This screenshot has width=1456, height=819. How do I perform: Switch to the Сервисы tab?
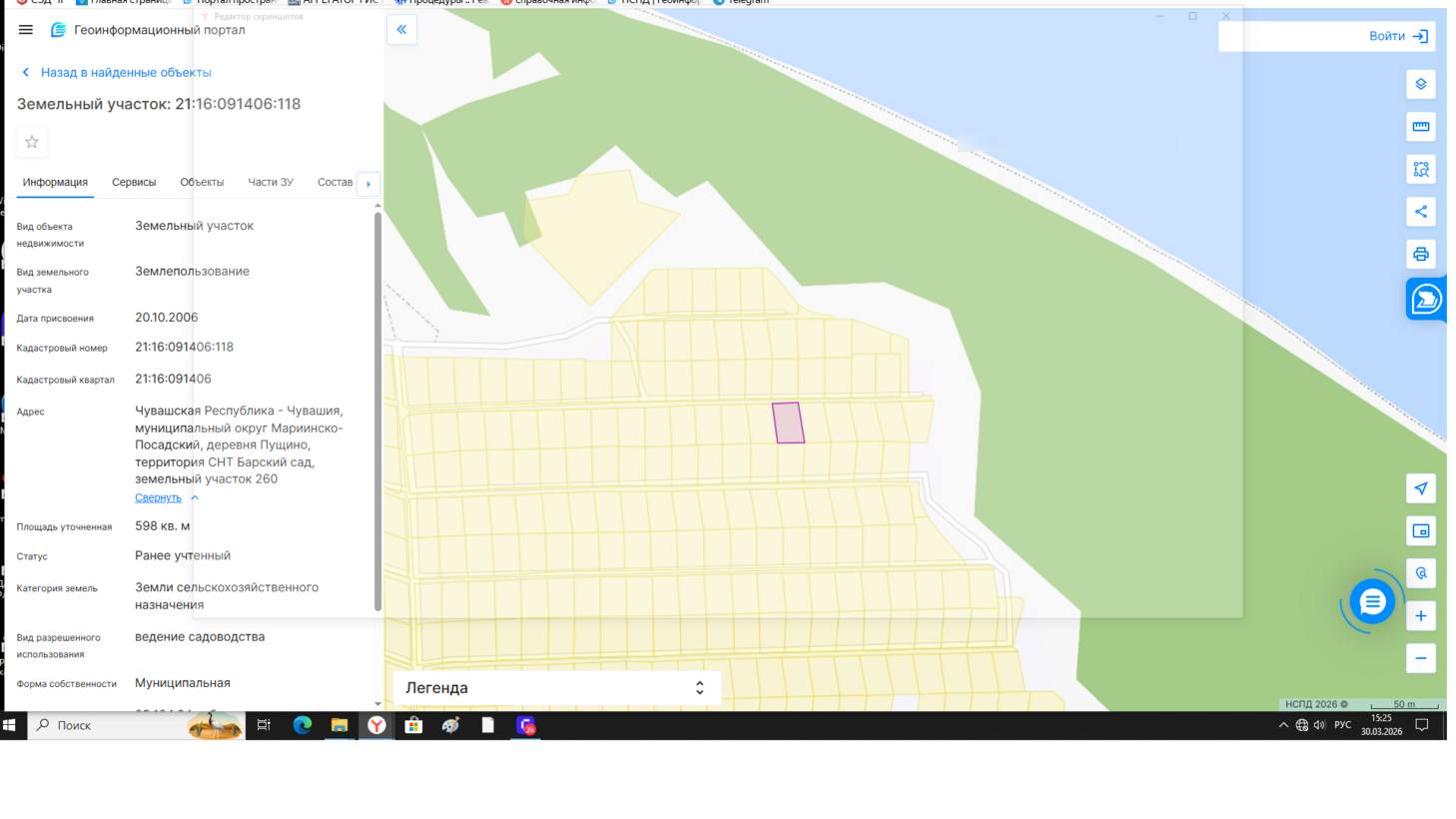pyautogui.click(x=134, y=183)
